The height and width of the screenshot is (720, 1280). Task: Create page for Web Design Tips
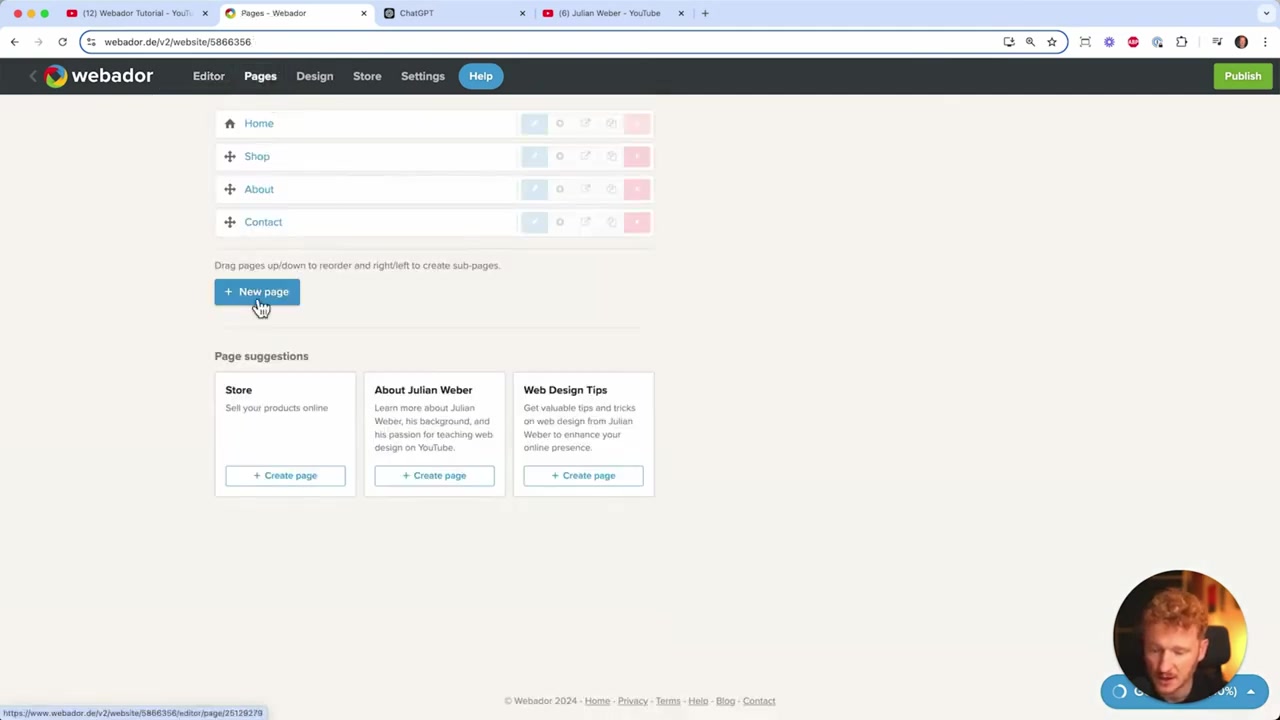coord(583,476)
